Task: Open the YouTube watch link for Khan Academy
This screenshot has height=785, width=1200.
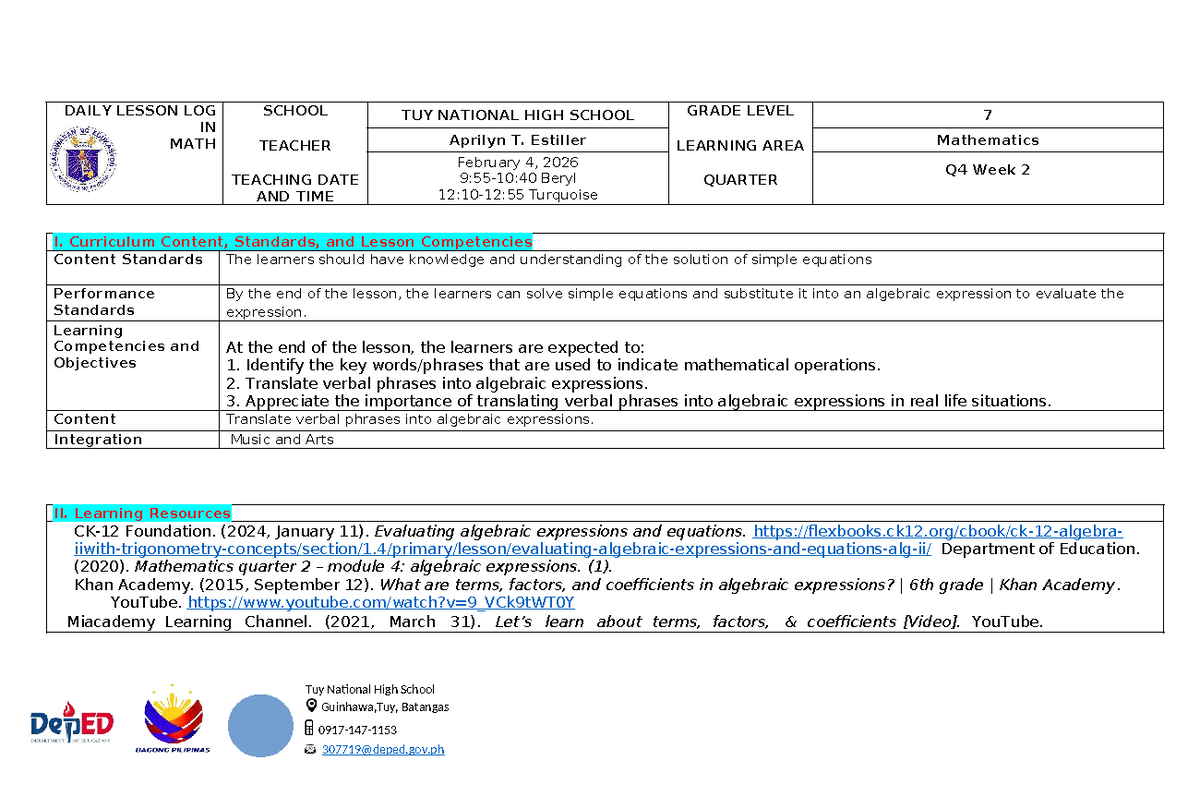Action: tap(381, 604)
